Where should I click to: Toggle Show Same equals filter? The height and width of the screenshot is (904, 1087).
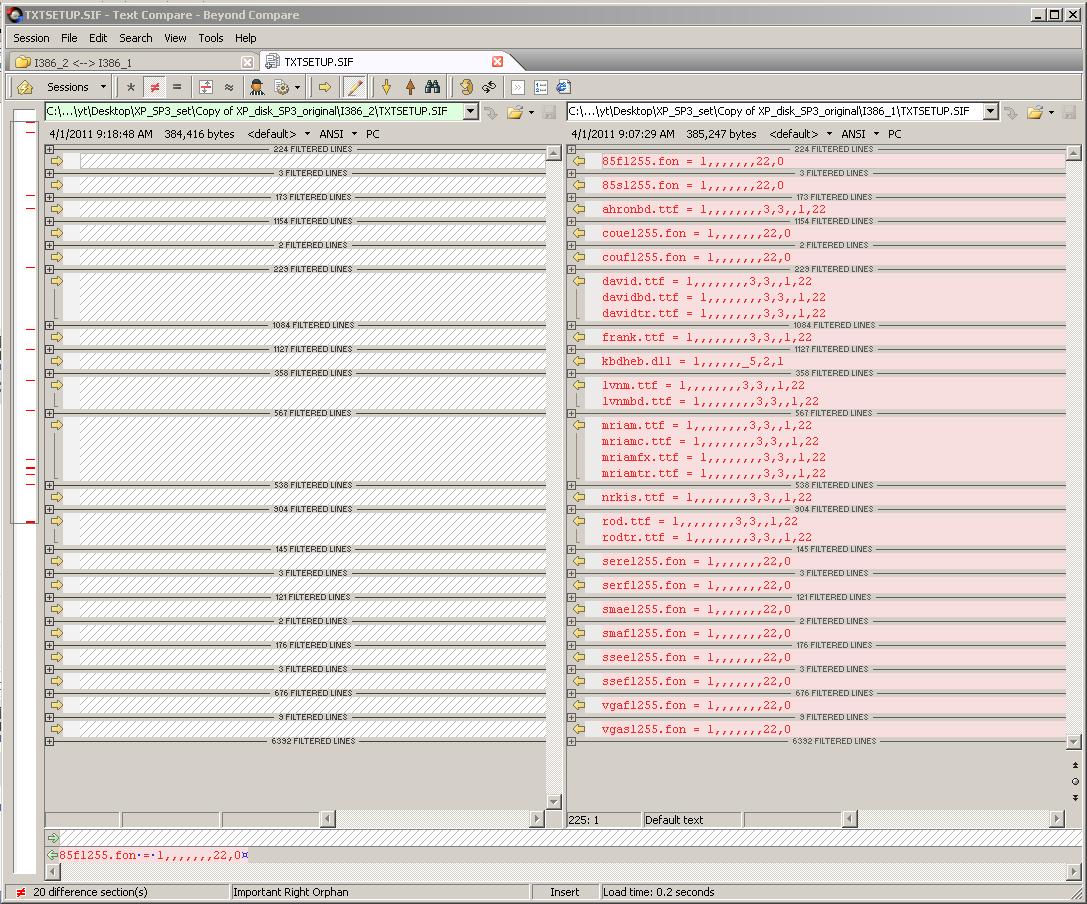[177, 87]
